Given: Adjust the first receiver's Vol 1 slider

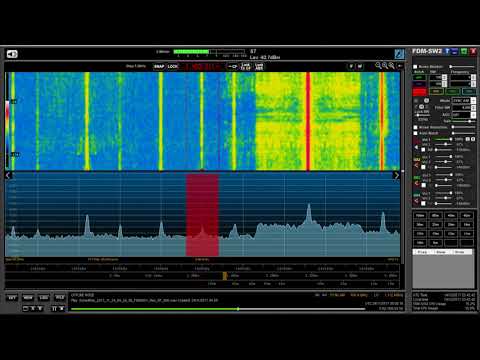Looking at the screenshot, I should click(443, 139).
